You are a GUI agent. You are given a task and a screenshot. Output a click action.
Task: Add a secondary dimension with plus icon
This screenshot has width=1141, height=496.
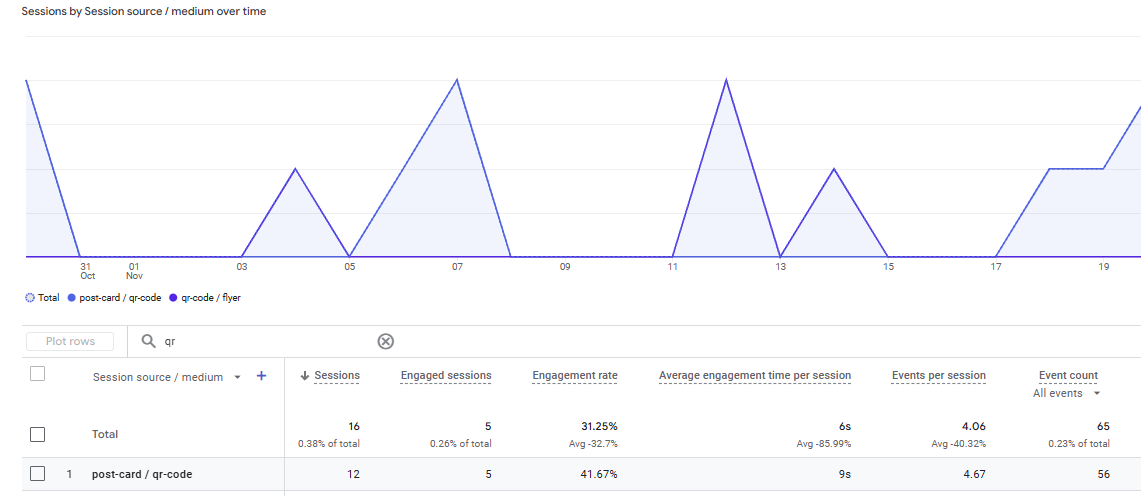click(x=262, y=376)
